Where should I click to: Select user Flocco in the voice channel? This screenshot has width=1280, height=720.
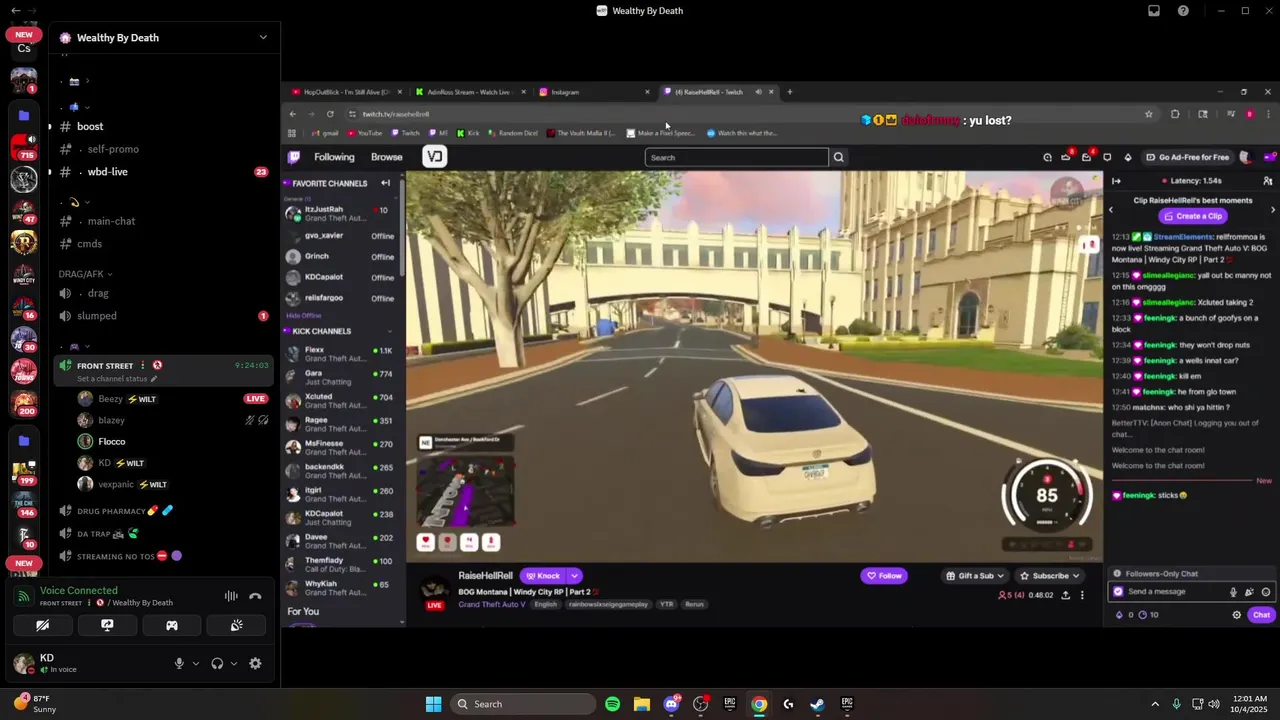pos(111,441)
